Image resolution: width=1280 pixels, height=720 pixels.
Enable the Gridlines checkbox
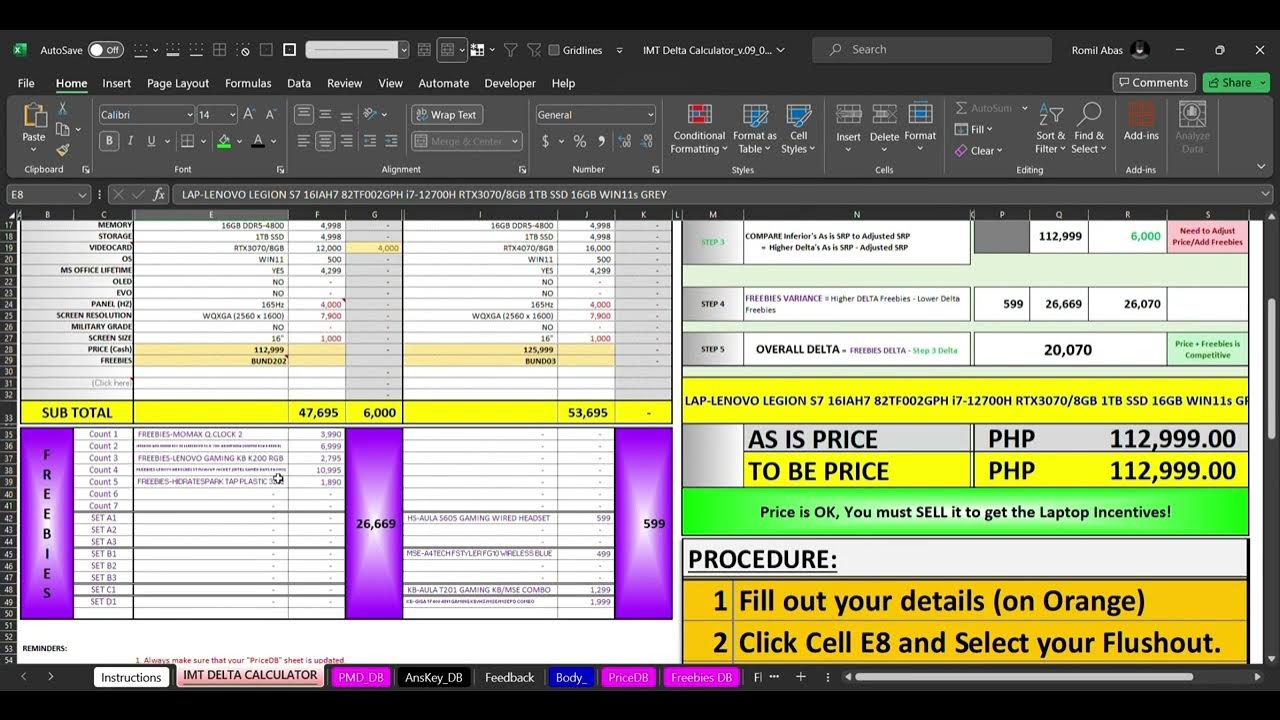coord(576,50)
